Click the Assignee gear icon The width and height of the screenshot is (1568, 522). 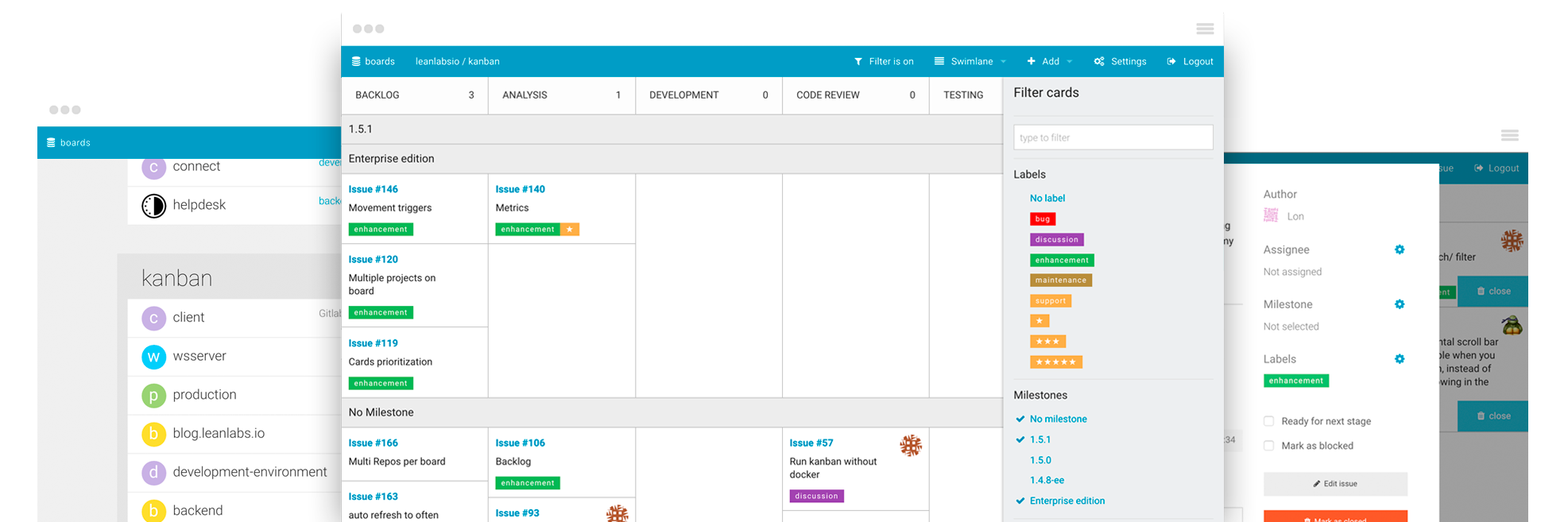pyautogui.click(x=1400, y=249)
